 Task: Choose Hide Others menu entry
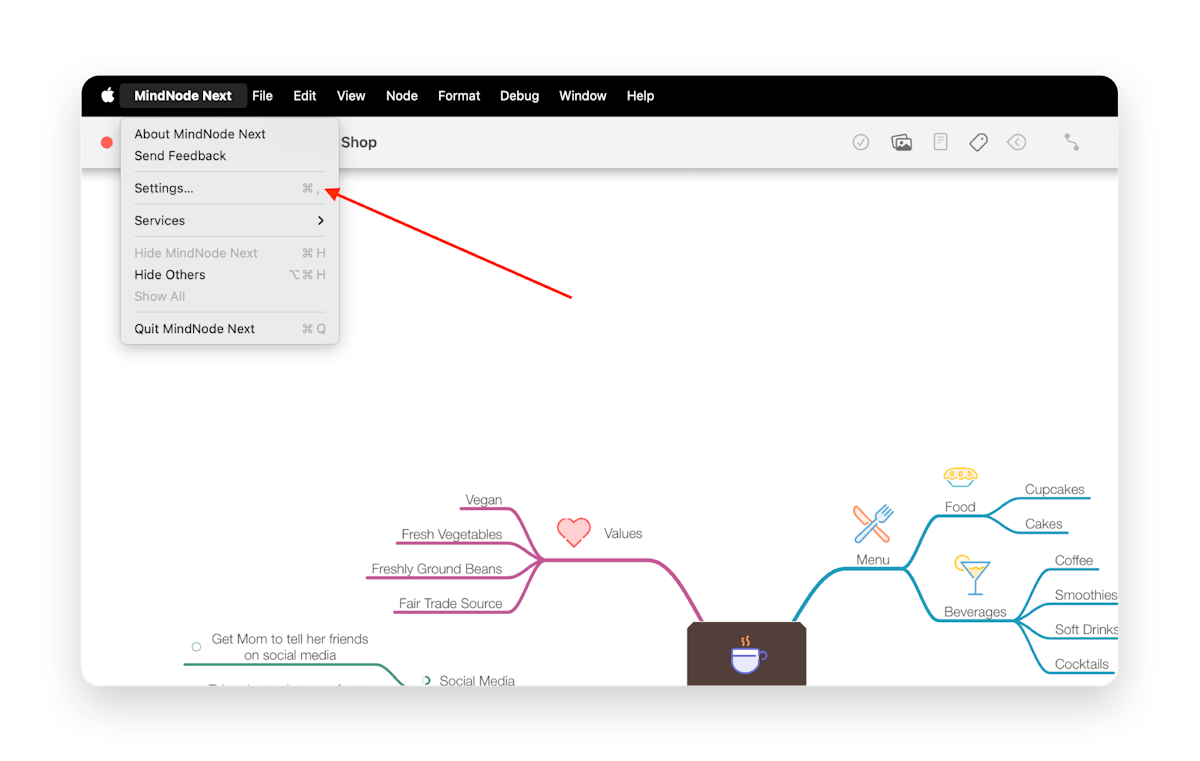pos(230,275)
